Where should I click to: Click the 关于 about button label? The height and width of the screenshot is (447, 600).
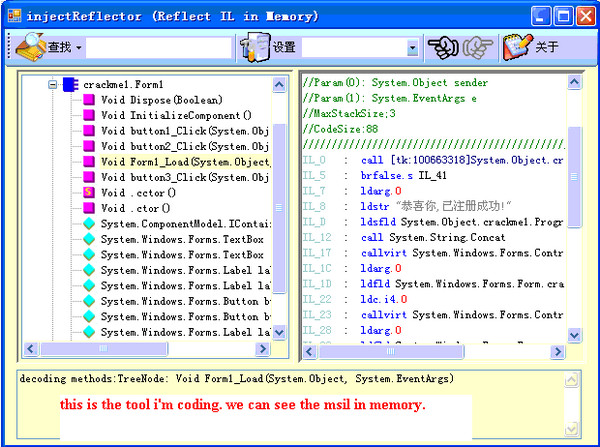[x=547, y=47]
